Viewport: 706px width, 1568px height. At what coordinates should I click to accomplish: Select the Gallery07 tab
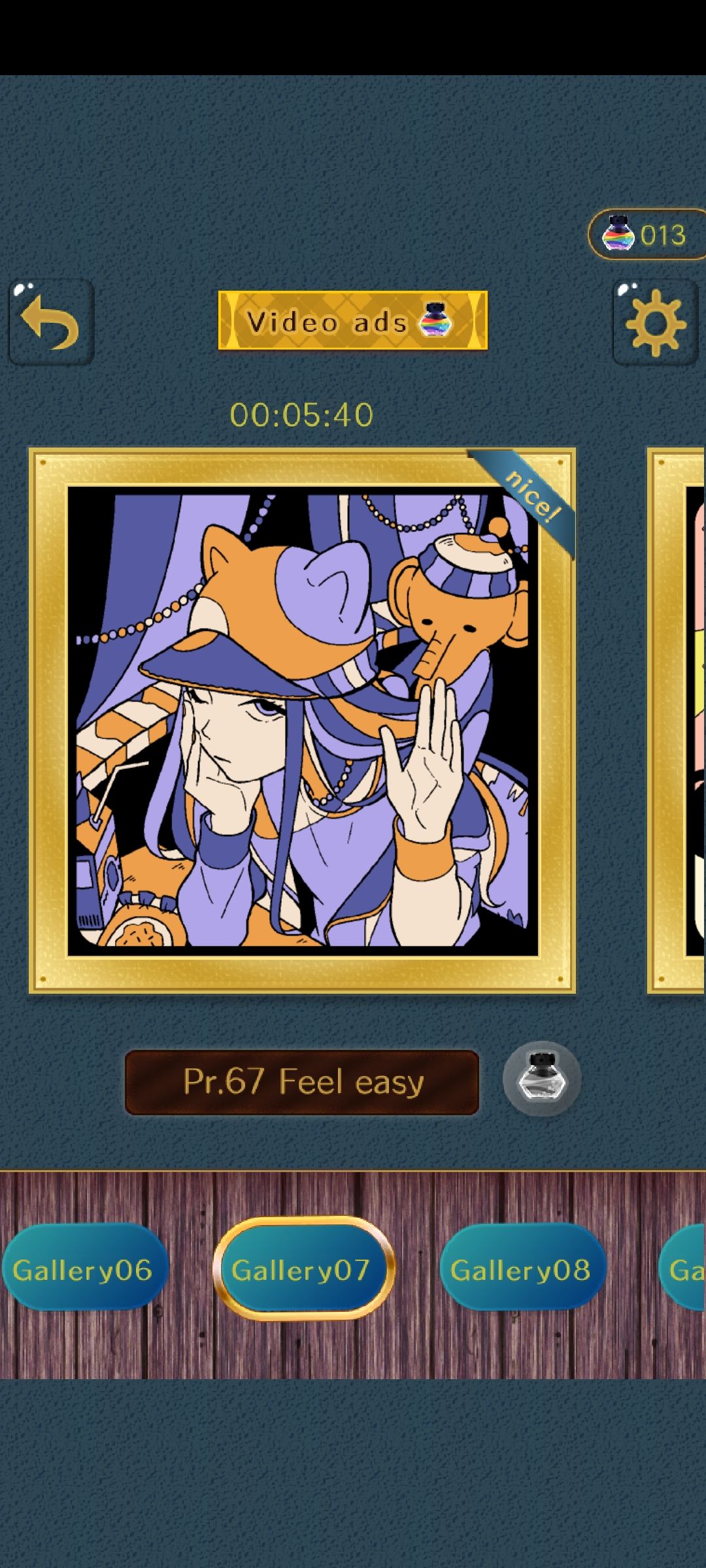(302, 1269)
